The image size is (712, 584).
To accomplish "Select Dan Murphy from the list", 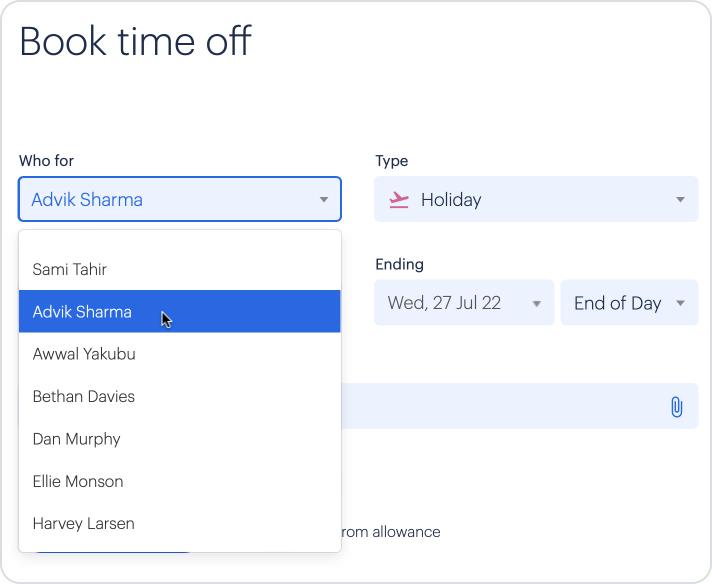I will (x=180, y=439).
